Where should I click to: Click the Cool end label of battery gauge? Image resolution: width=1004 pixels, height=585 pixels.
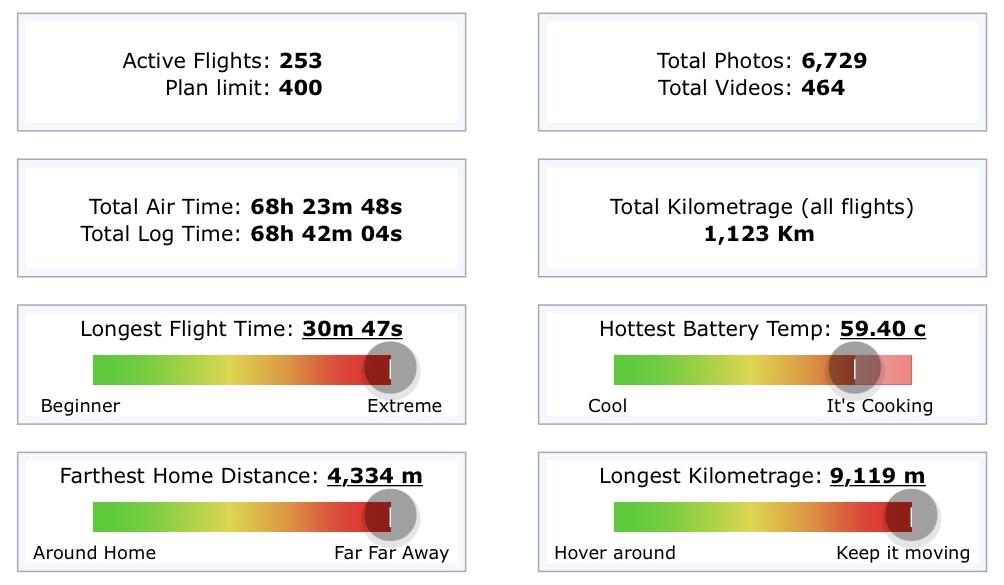(608, 406)
